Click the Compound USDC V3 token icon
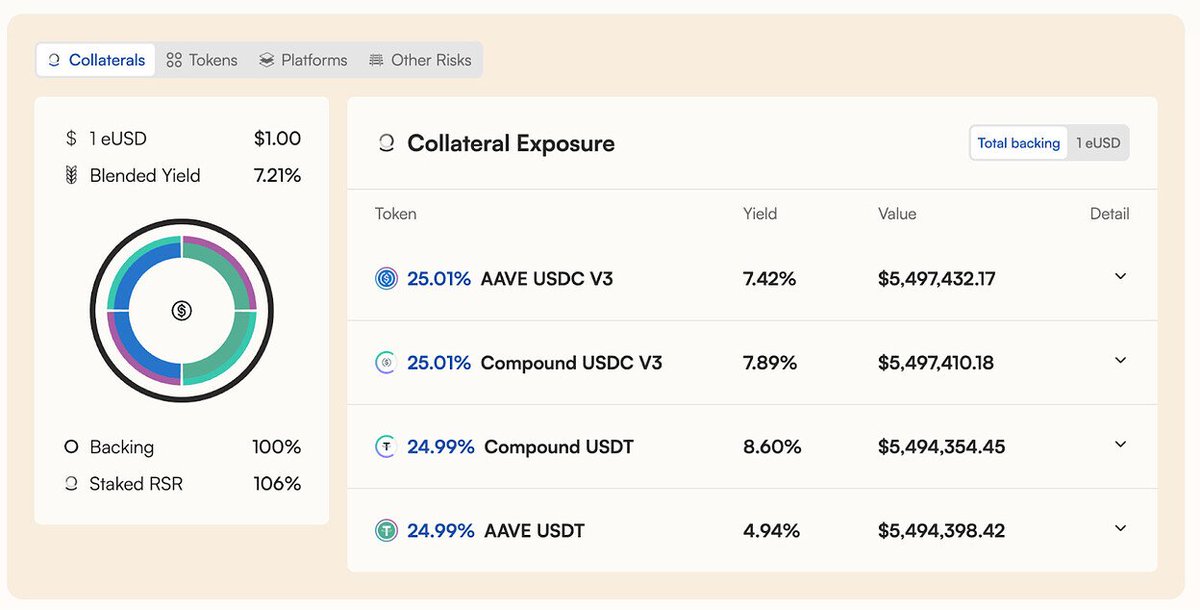The width and height of the screenshot is (1200, 610). [386, 363]
